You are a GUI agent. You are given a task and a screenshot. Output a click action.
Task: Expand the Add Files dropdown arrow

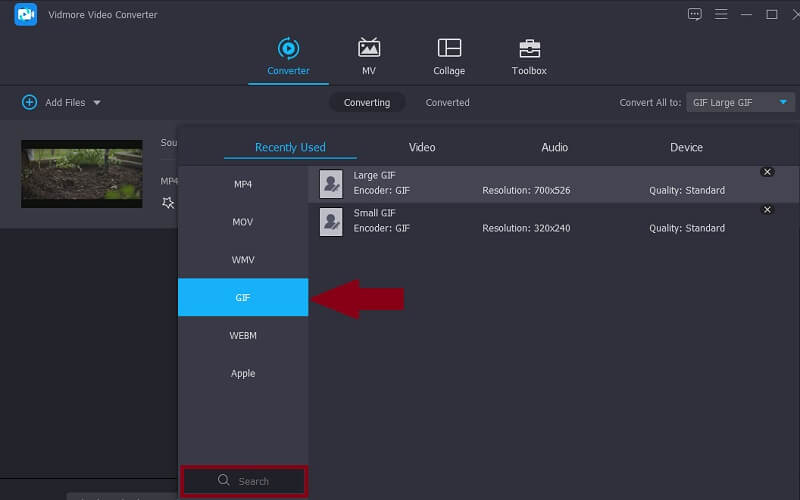(x=97, y=103)
